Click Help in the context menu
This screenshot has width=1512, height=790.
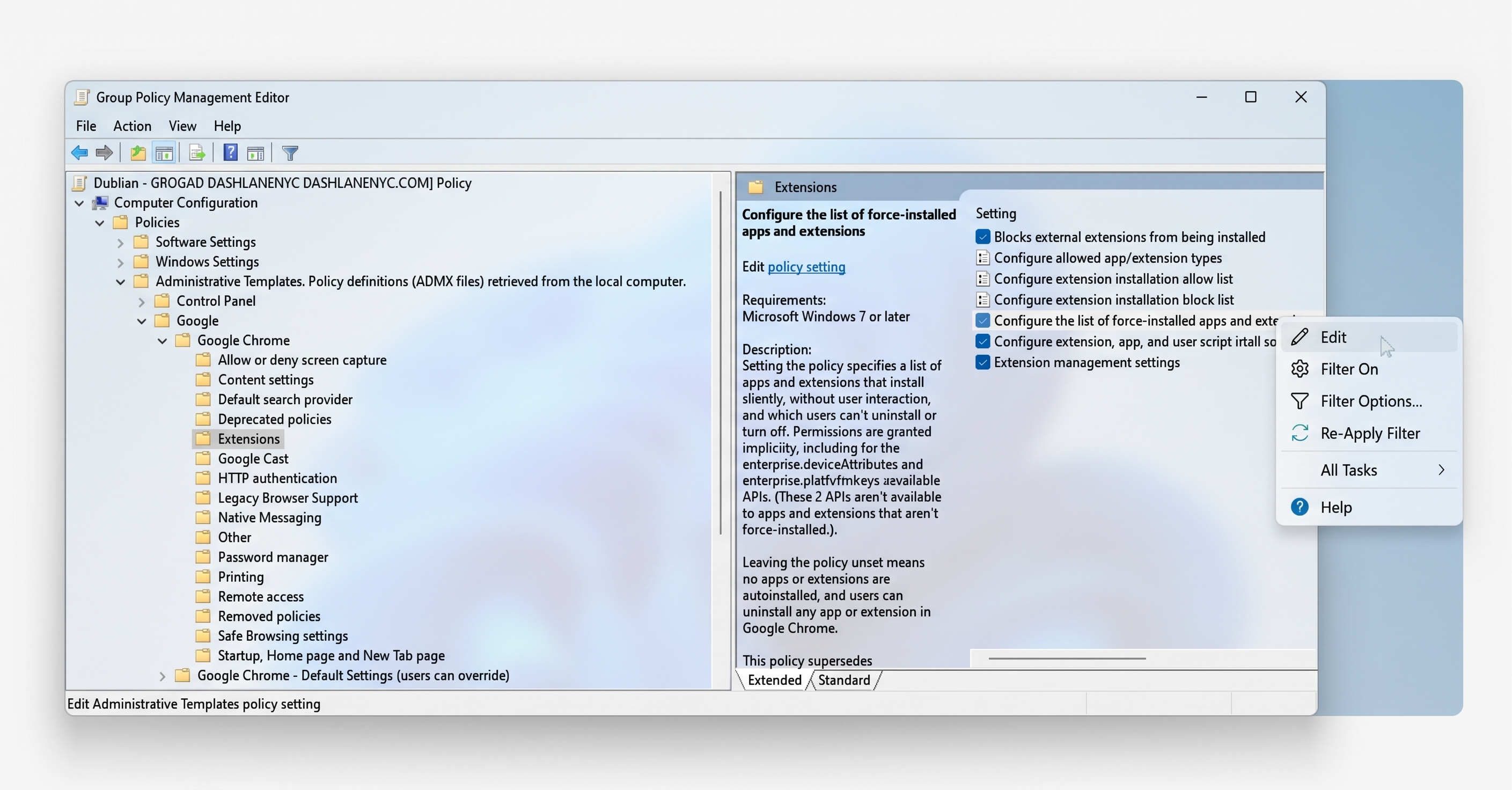[1369, 507]
